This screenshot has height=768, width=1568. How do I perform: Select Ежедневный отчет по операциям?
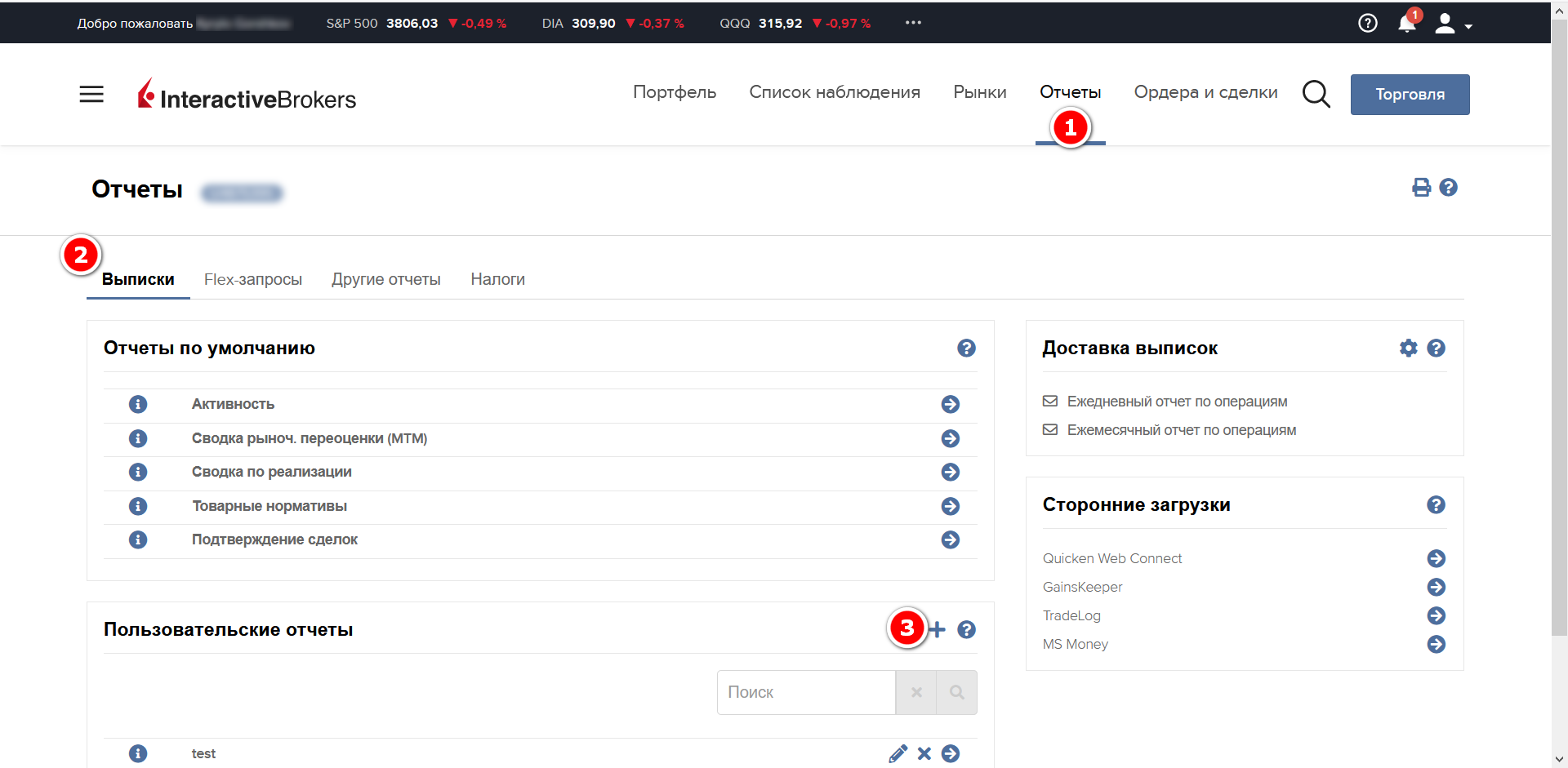tap(1176, 402)
